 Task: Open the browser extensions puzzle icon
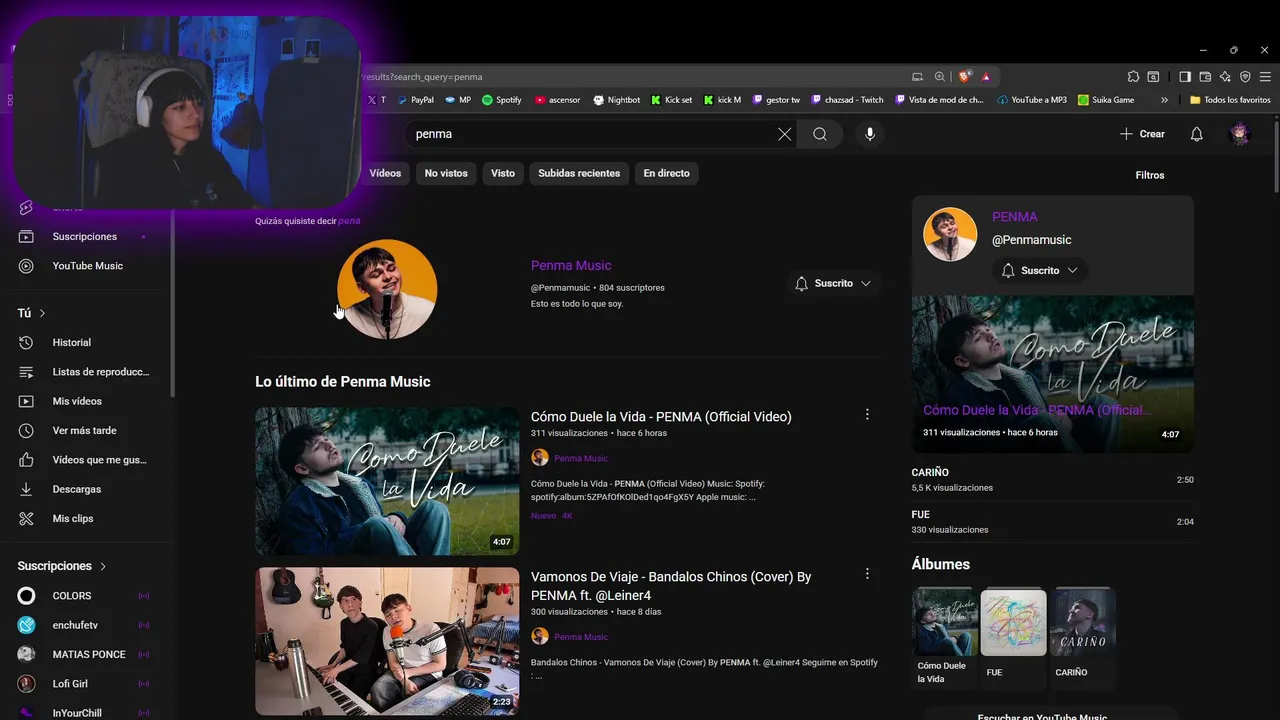point(1133,76)
